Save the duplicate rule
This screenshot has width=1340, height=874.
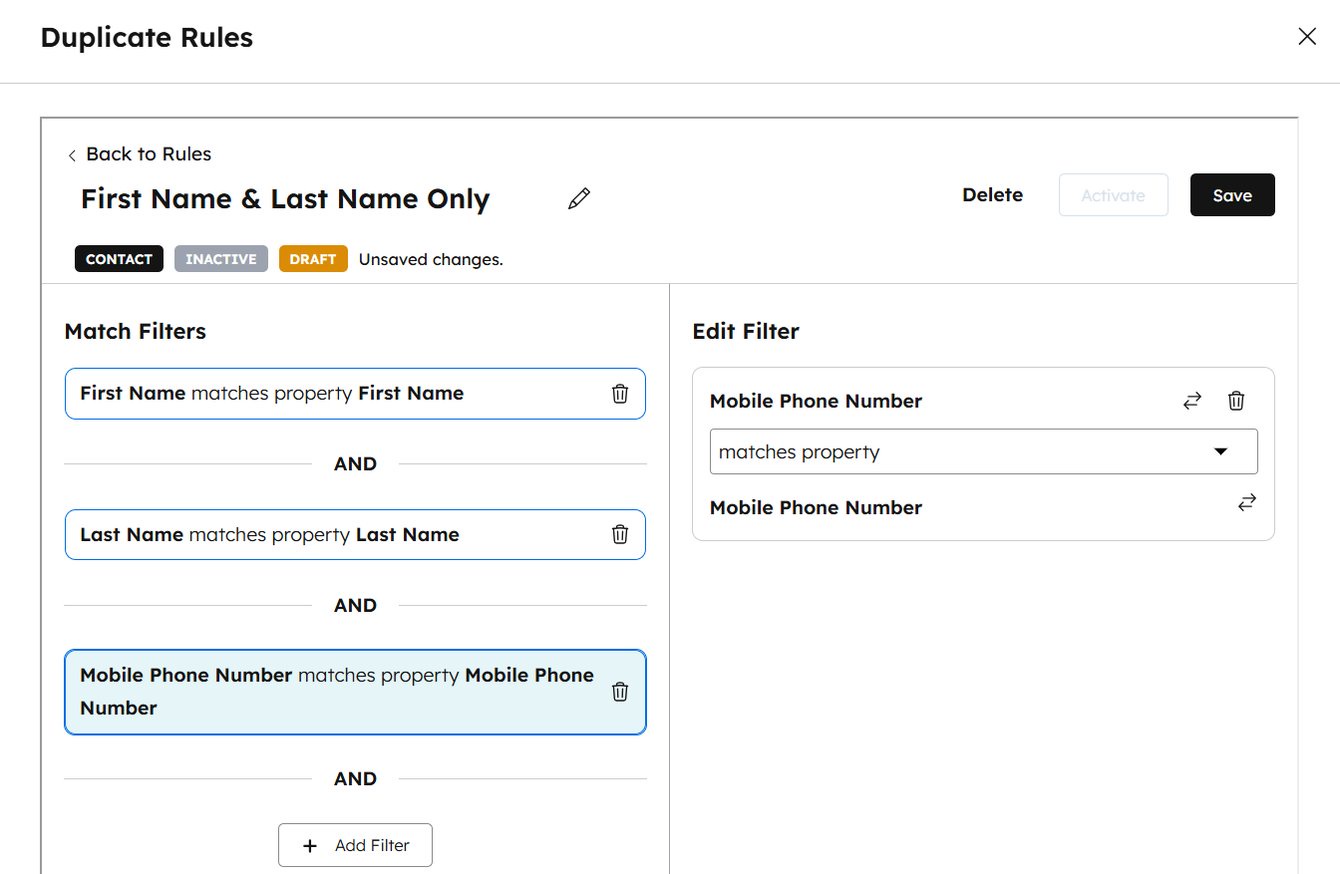(x=1232, y=195)
